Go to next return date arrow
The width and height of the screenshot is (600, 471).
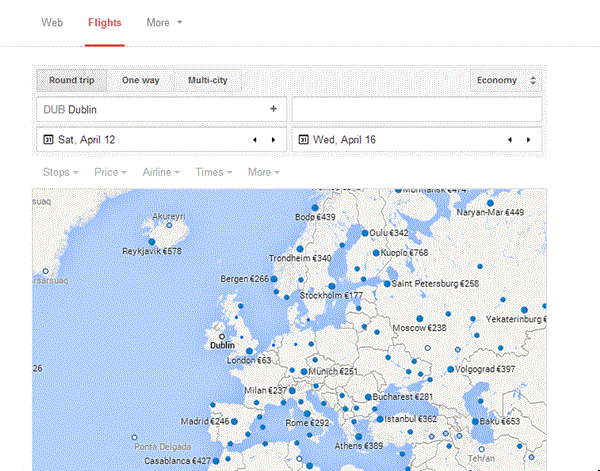click(x=528, y=140)
